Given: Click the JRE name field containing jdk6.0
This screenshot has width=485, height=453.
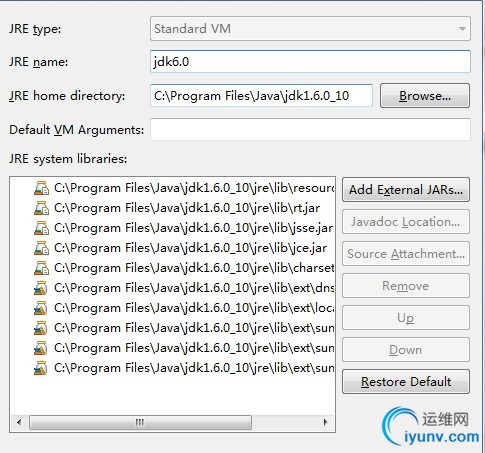Looking at the screenshot, I should point(310,62).
